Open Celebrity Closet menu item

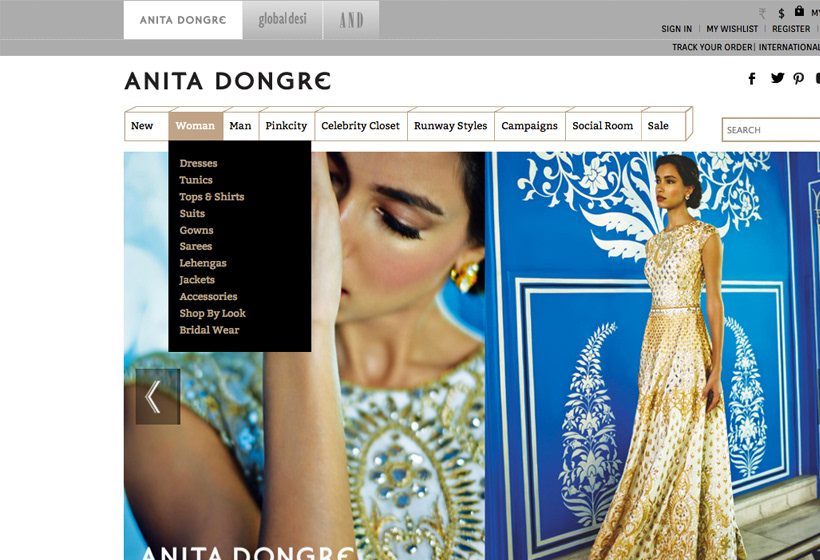click(360, 126)
